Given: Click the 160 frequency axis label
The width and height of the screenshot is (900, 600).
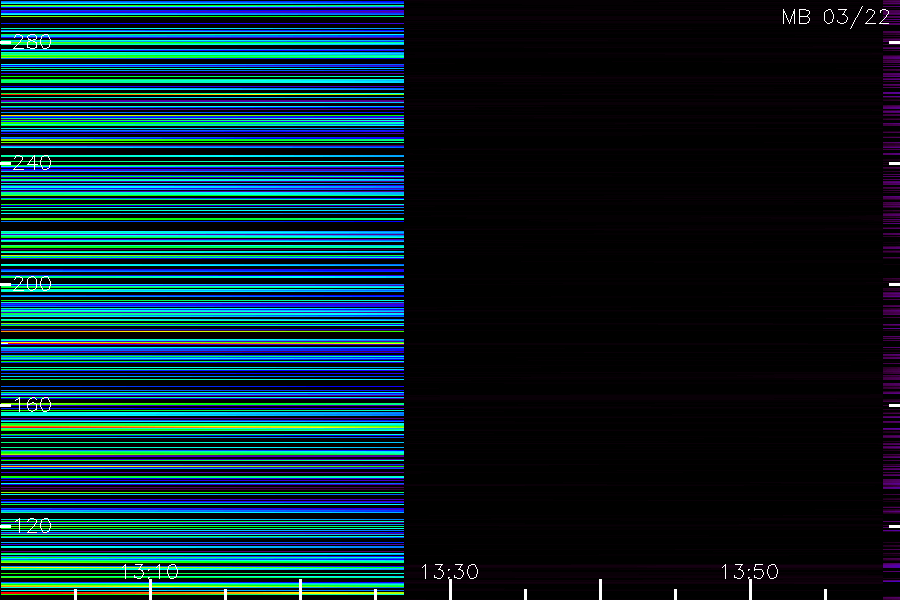Looking at the screenshot, I should [x=32, y=405].
